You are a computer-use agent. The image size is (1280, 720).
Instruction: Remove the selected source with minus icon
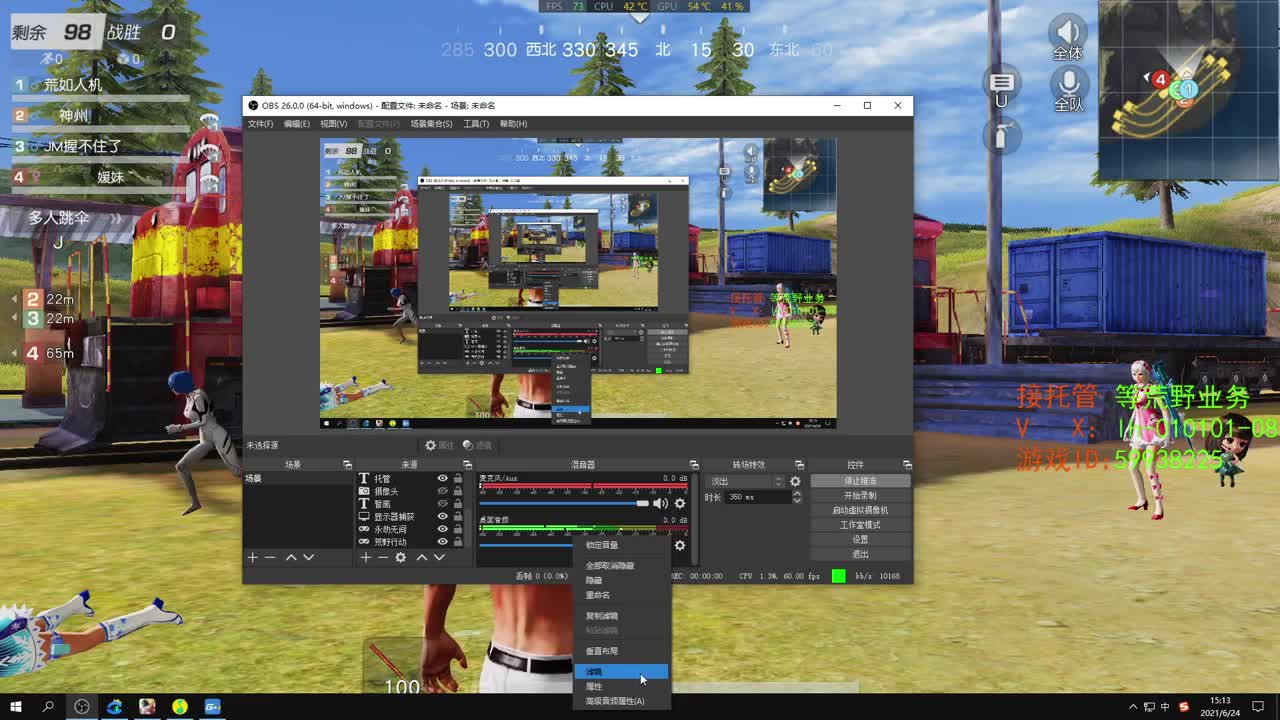tap(382, 557)
